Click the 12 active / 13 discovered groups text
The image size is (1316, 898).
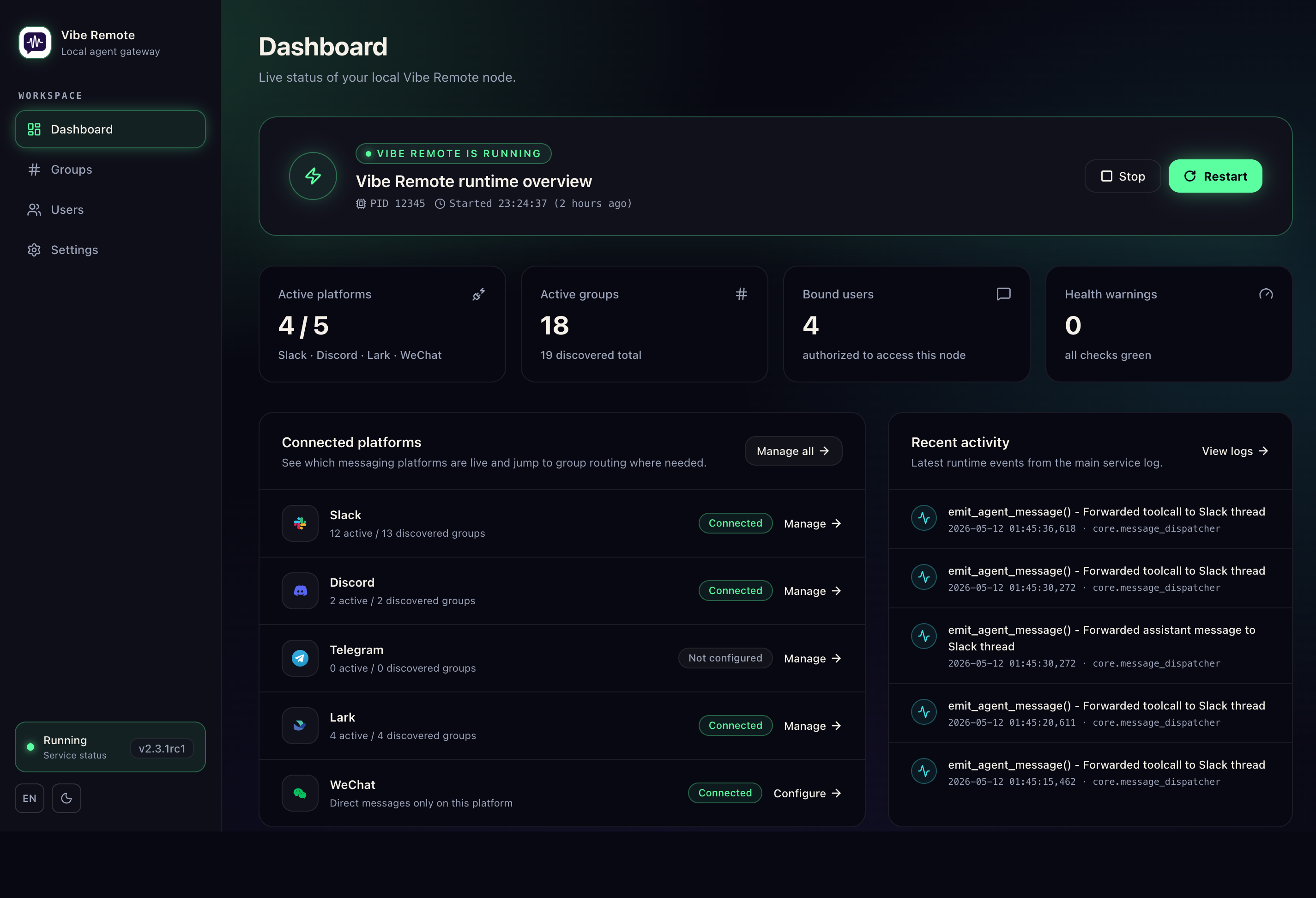(407, 533)
